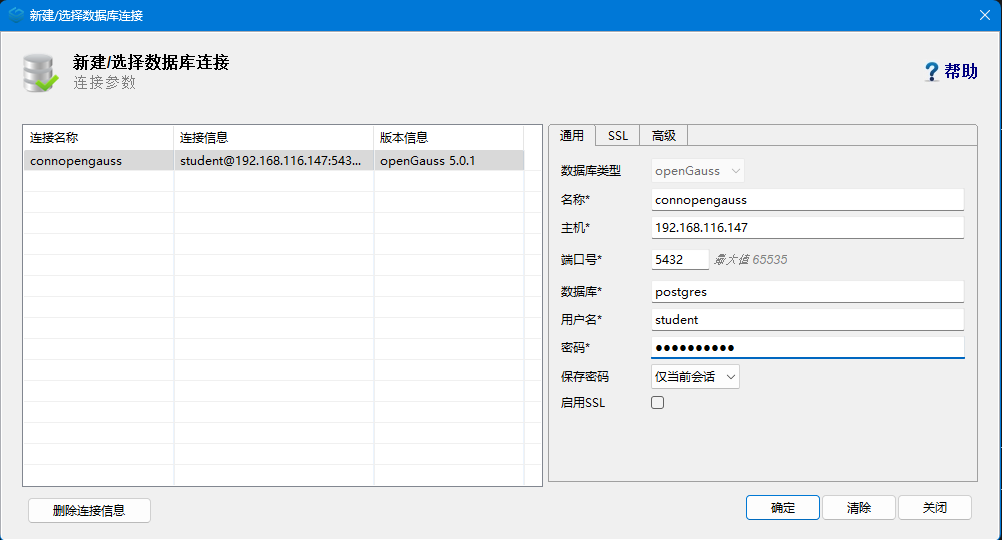Click the 清除 button
The image size is (1002, 540).
[x=859, y=507]
